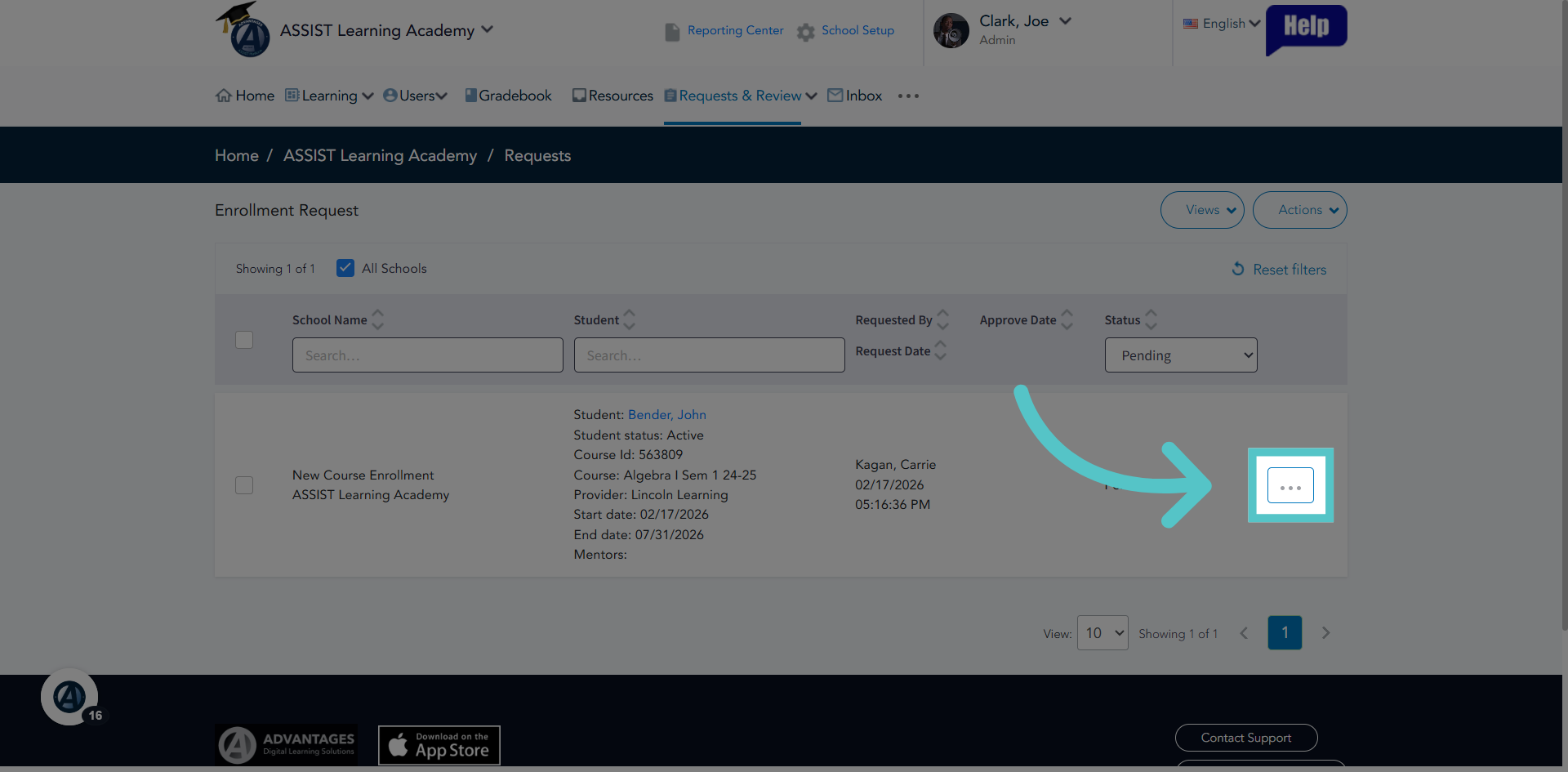
Task: Click the 'New Course Enrollment' text
Action: point(363,475)
